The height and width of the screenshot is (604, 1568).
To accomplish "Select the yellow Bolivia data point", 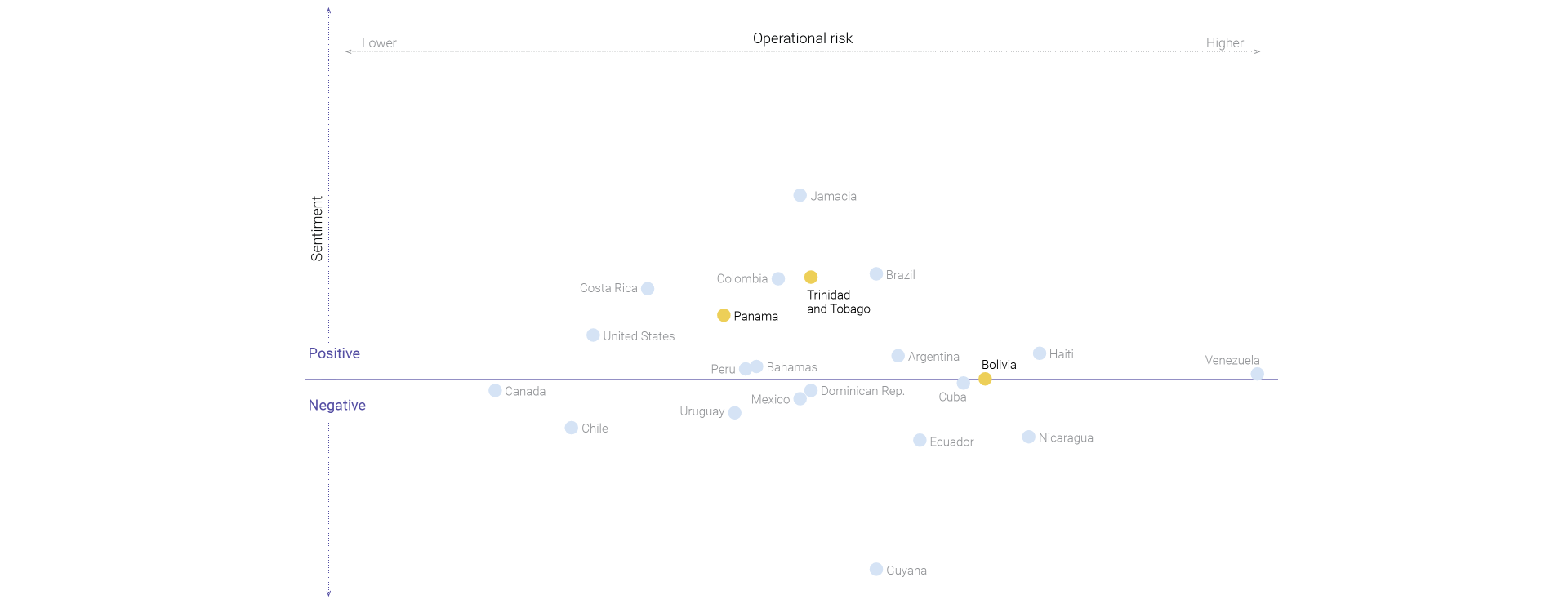I will pyautogui.click(x=985, y=379).
